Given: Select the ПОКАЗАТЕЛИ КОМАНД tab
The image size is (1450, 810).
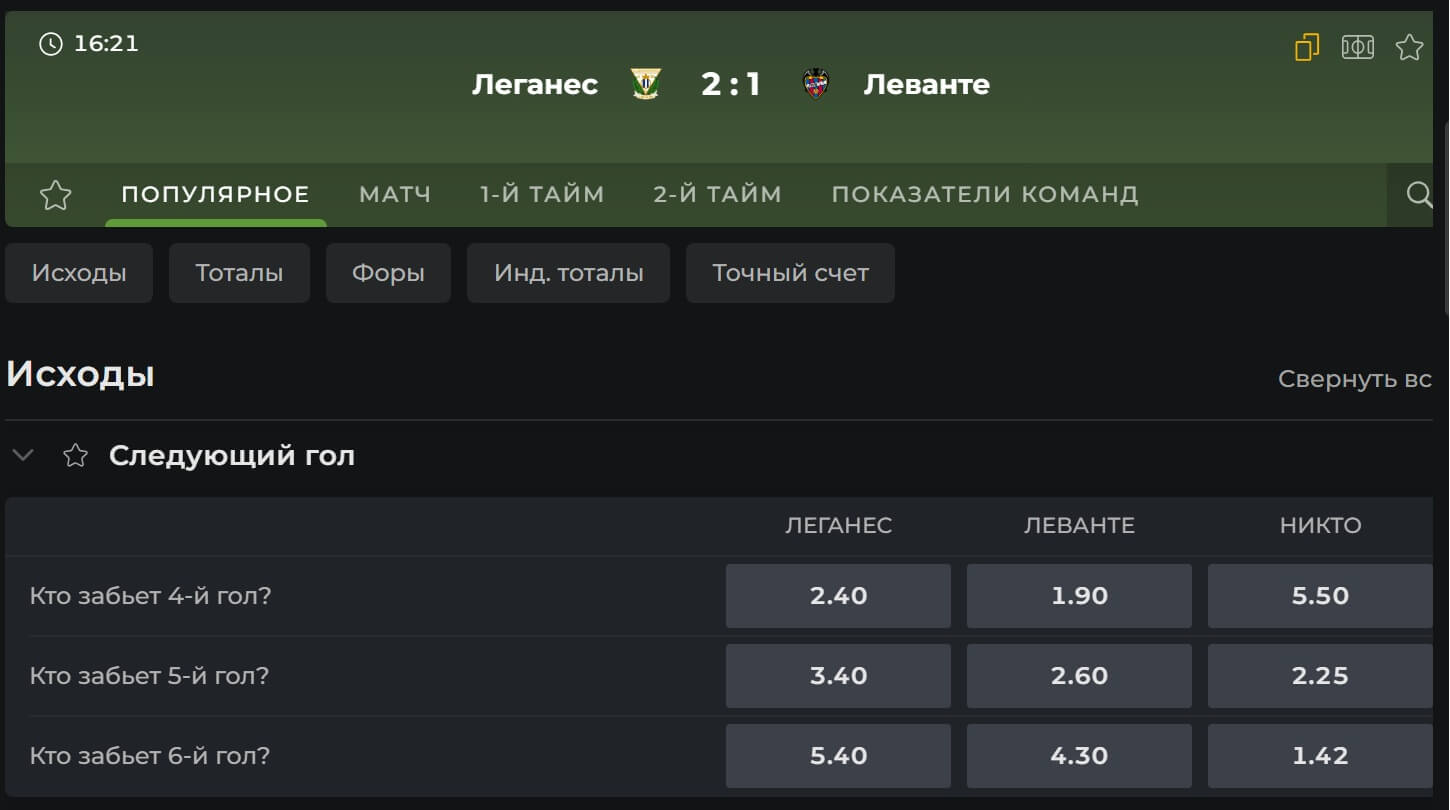Looking at the screenshot, I should (984, 194).
